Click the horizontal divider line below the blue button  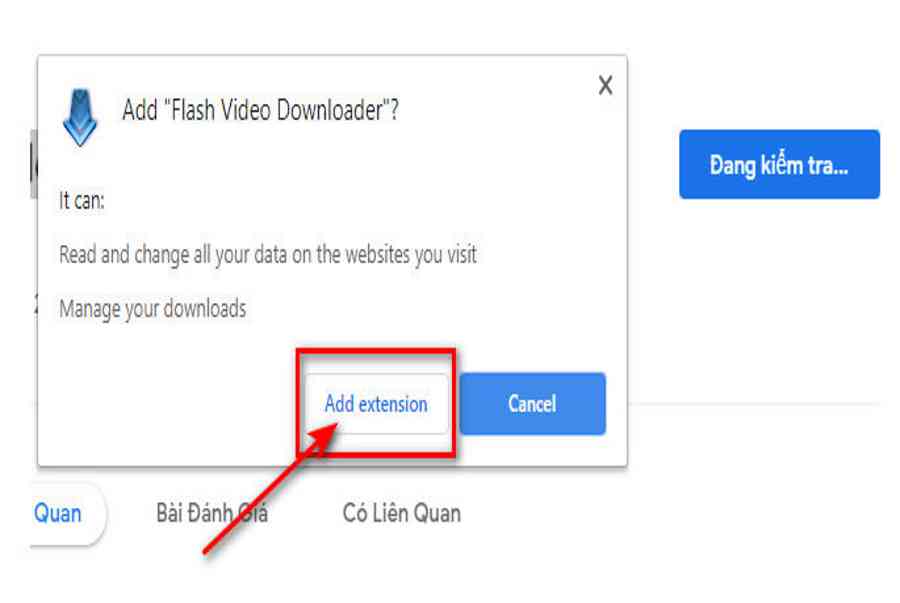click(754, 404)
